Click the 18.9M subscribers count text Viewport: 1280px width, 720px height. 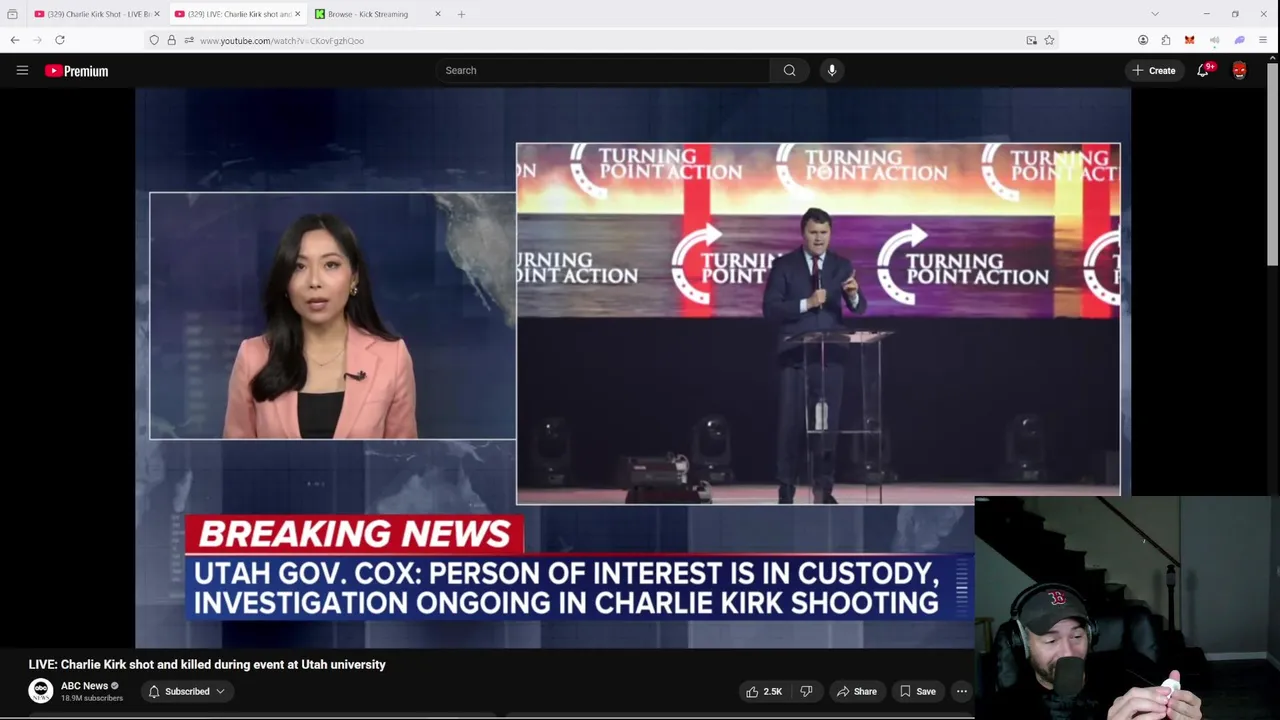(x=92, y=698)
